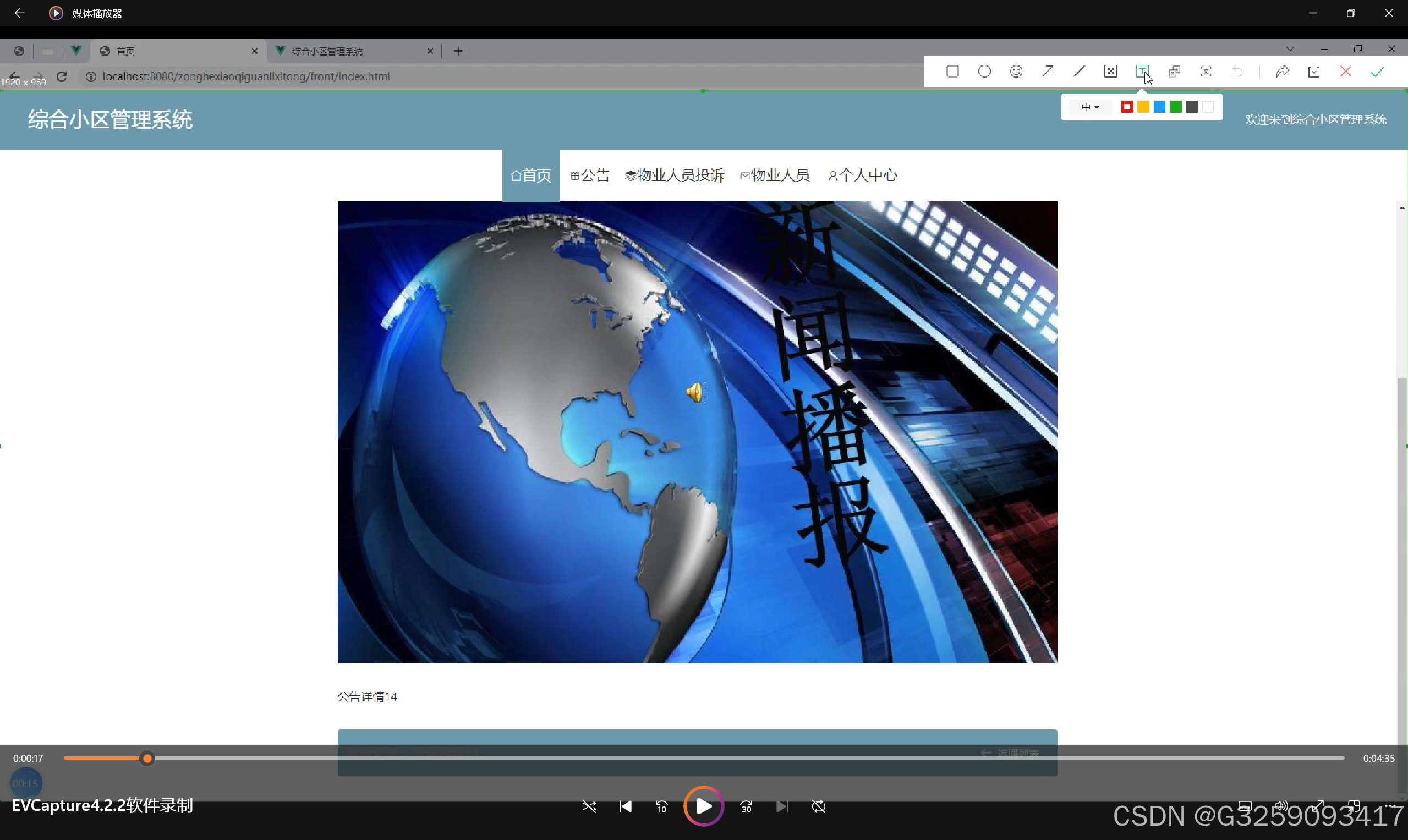Select the arrow drawing tool

(x=1048, y=72)
